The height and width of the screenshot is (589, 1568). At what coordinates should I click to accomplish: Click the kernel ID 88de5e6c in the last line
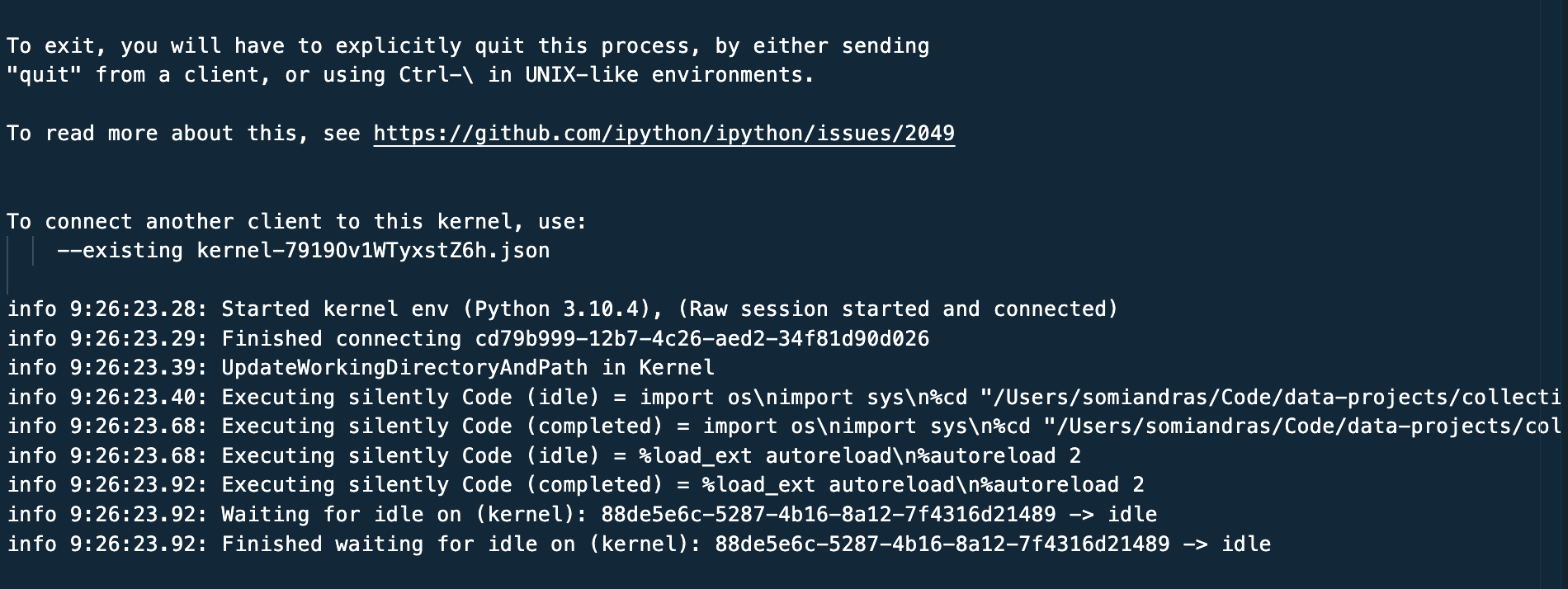(x=942, y=544)
